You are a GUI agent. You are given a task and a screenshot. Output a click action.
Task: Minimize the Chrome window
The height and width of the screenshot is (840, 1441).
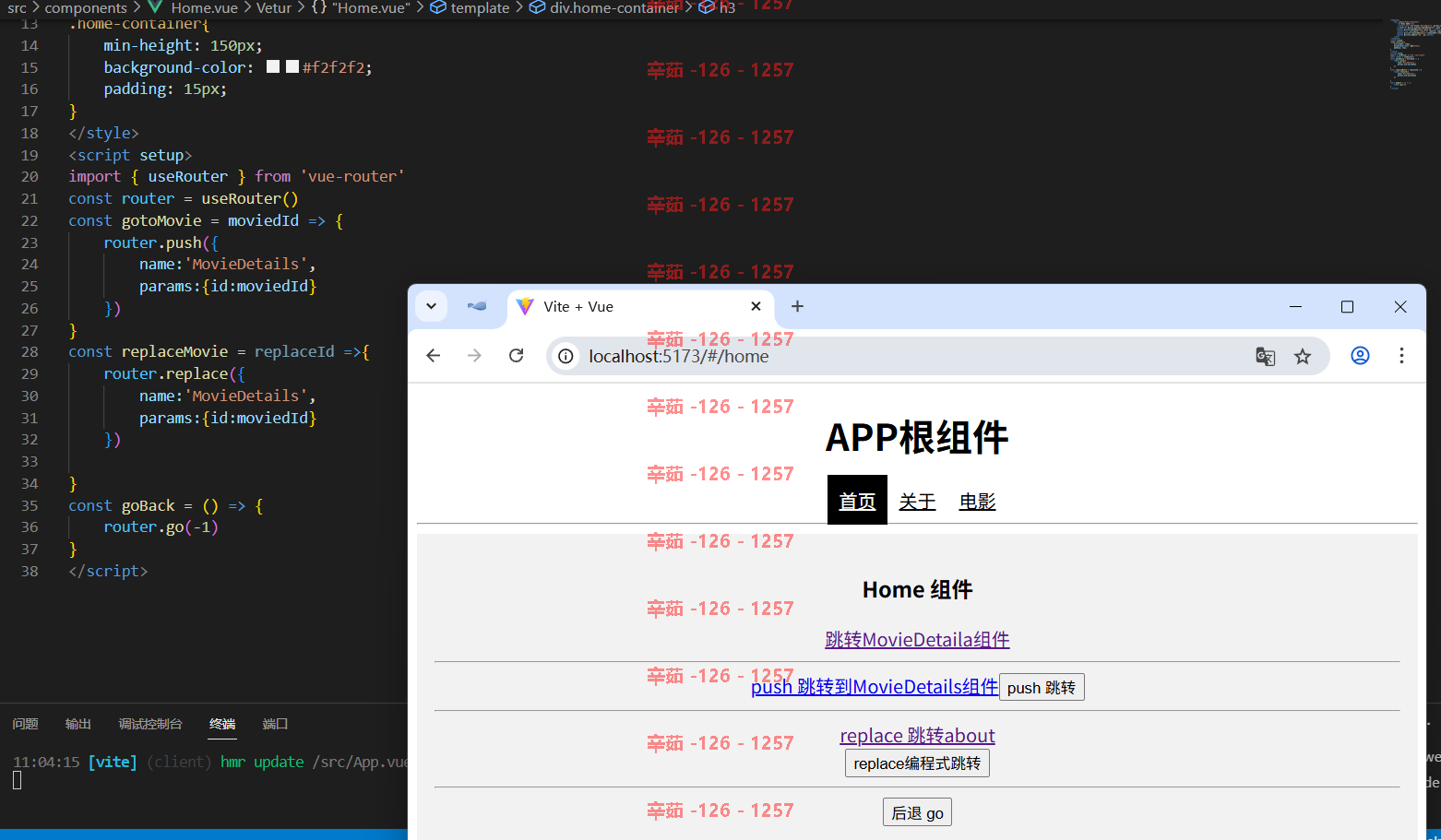click(x=1295, y=306)
